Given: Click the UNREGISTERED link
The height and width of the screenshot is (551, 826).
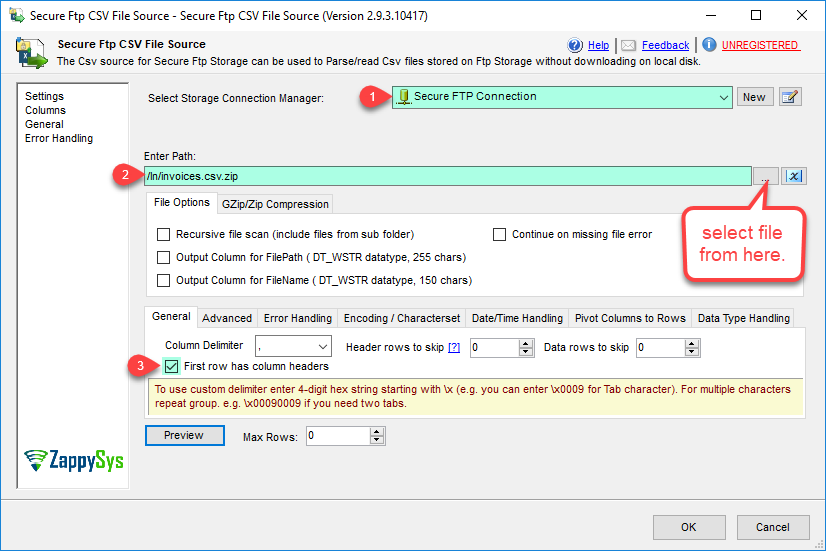Looking at the screenshot, I should (761, 45).
